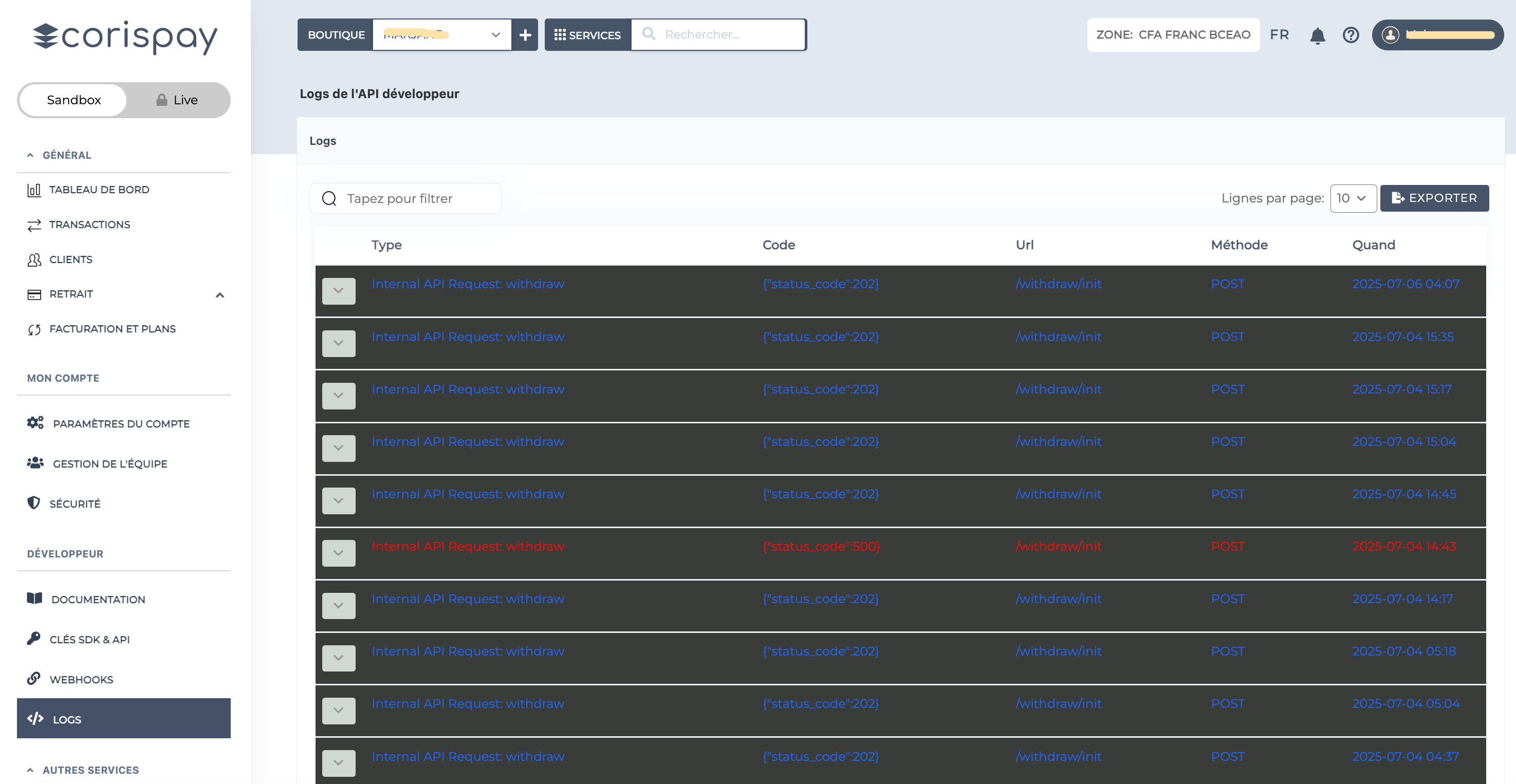Viewport: 1516px width, 784px height.
Task: Click the notification bell icon
Action: (1317, 35)
